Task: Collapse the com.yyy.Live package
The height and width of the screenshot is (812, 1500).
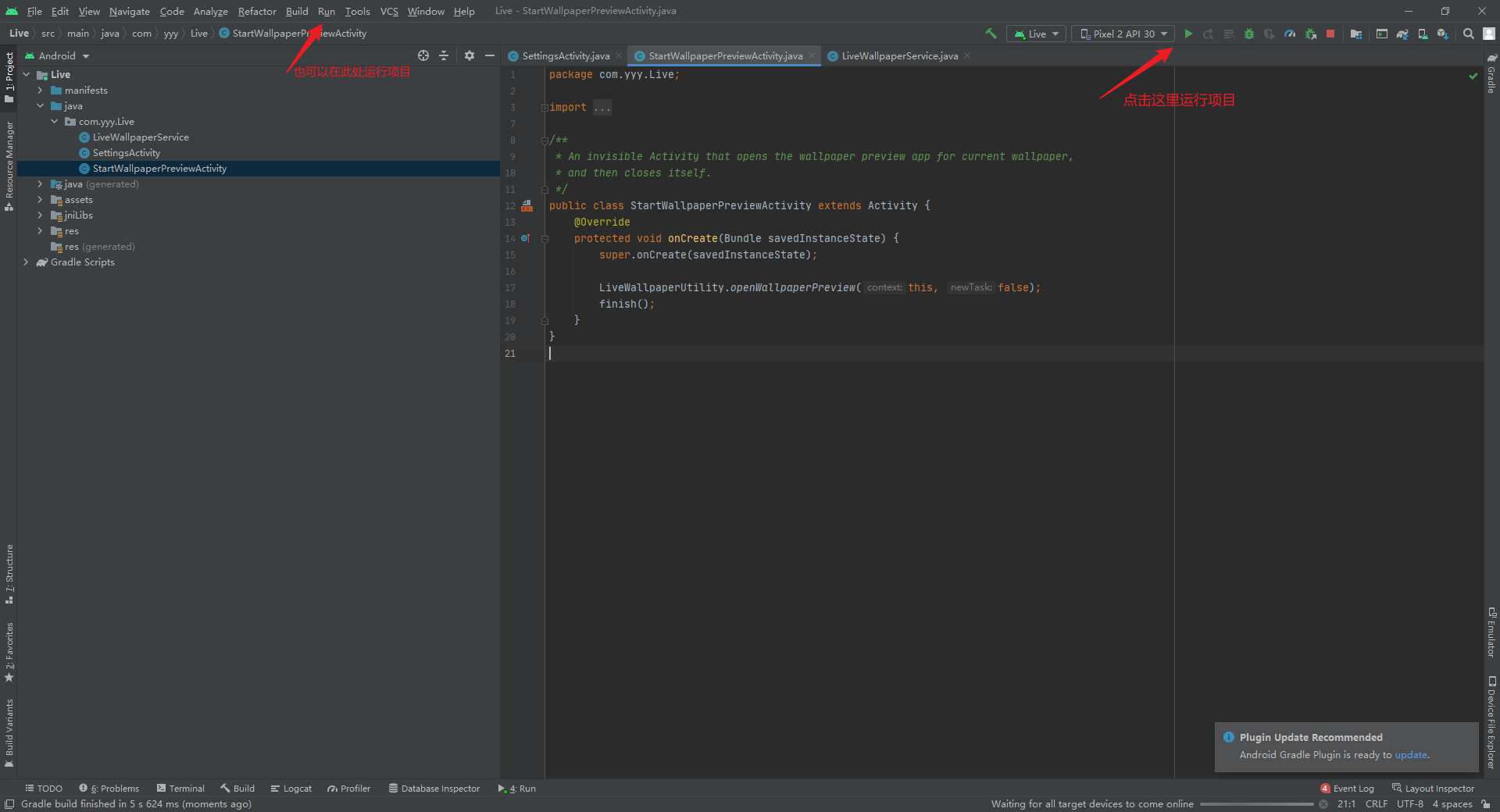Action: (x=55, y=122)
